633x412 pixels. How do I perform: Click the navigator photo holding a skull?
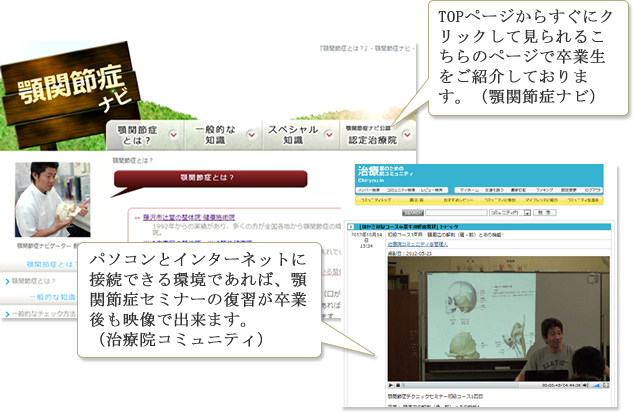click(x=53, y=199)
